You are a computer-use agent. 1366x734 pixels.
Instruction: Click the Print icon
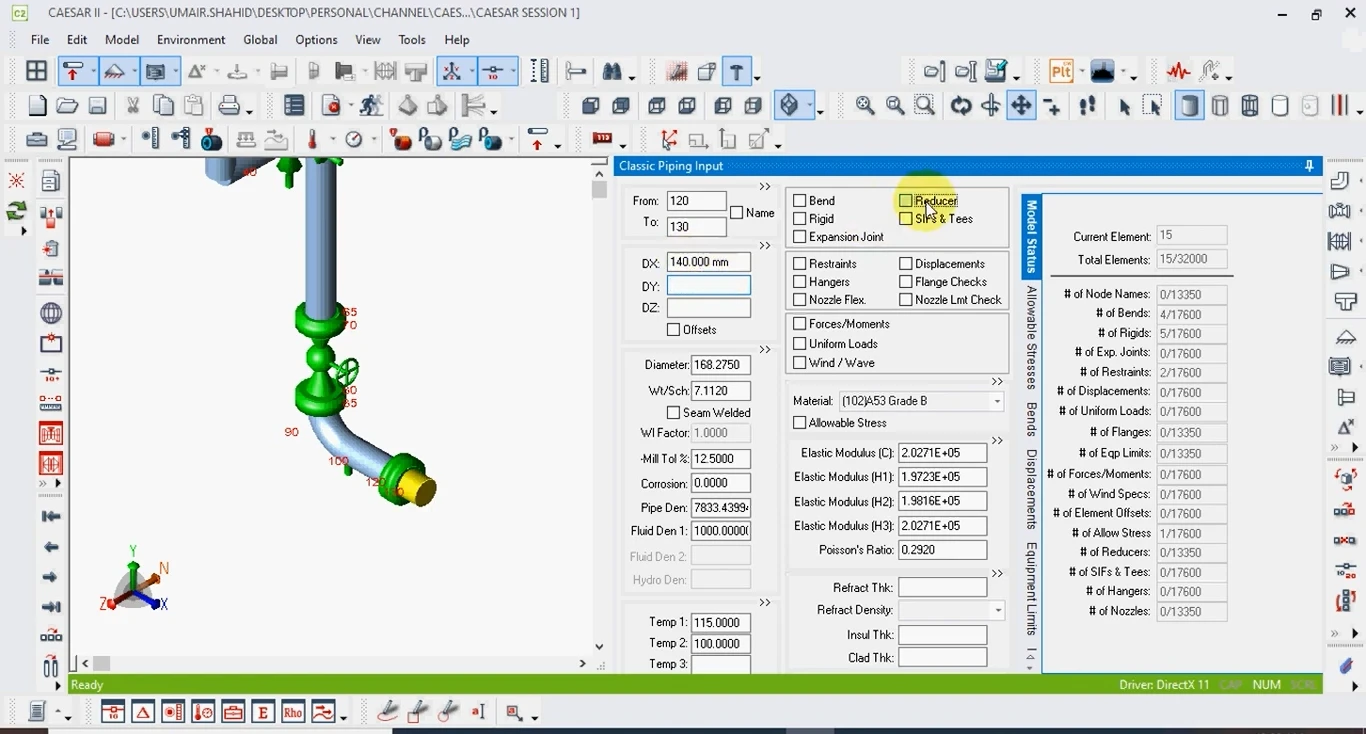pos(229,106)
